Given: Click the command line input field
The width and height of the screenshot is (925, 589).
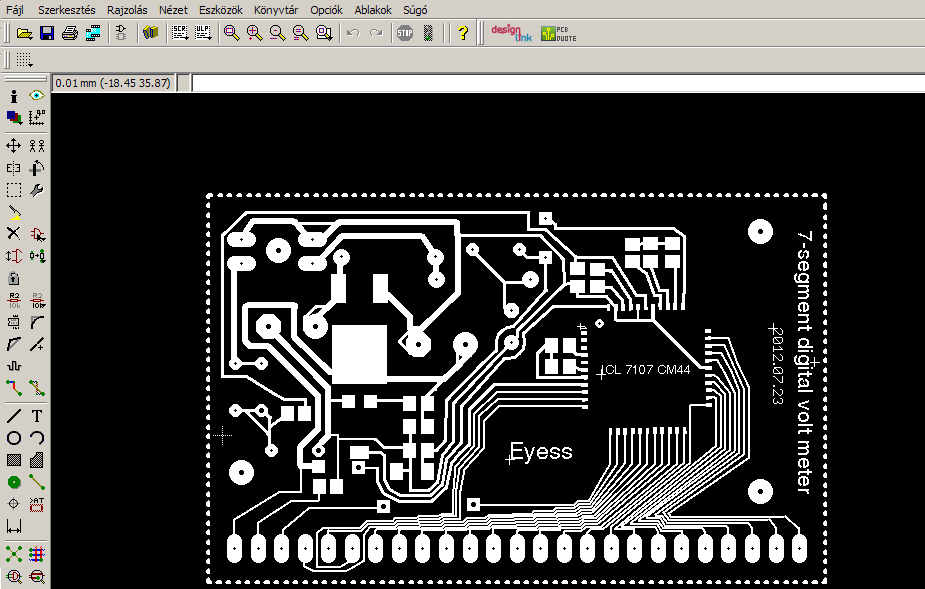Looking at the screenshot, I should (558, 83).
